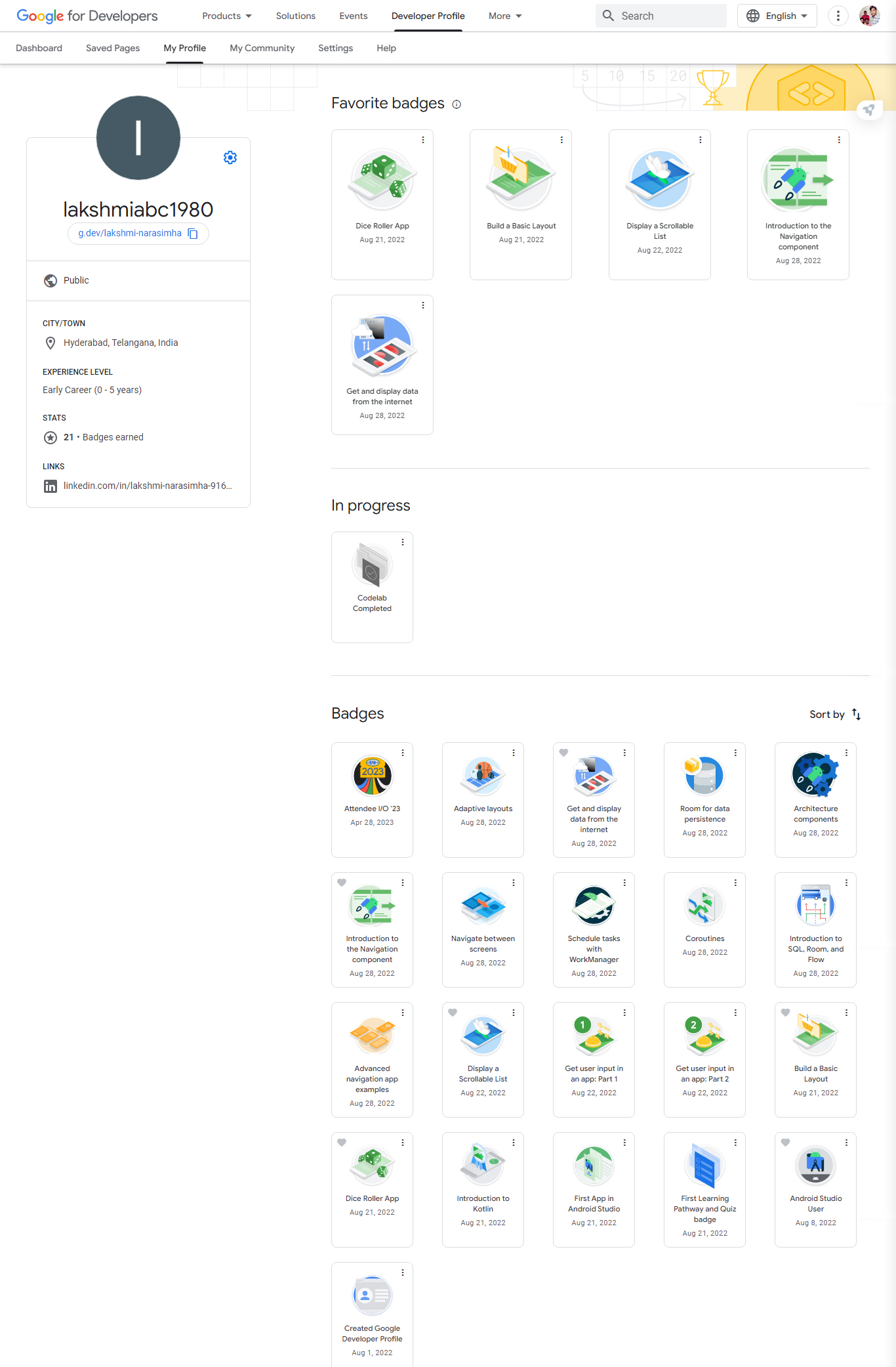896x1367 pixels.
Task: Toggle heart on Android Studio User badge
Action: [x=785, y=1143]
